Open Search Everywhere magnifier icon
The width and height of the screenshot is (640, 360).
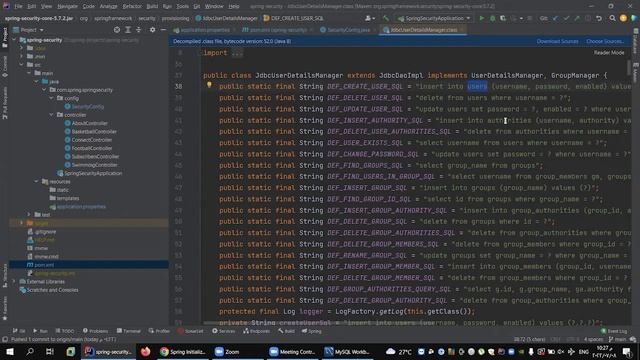pos(612,18)
